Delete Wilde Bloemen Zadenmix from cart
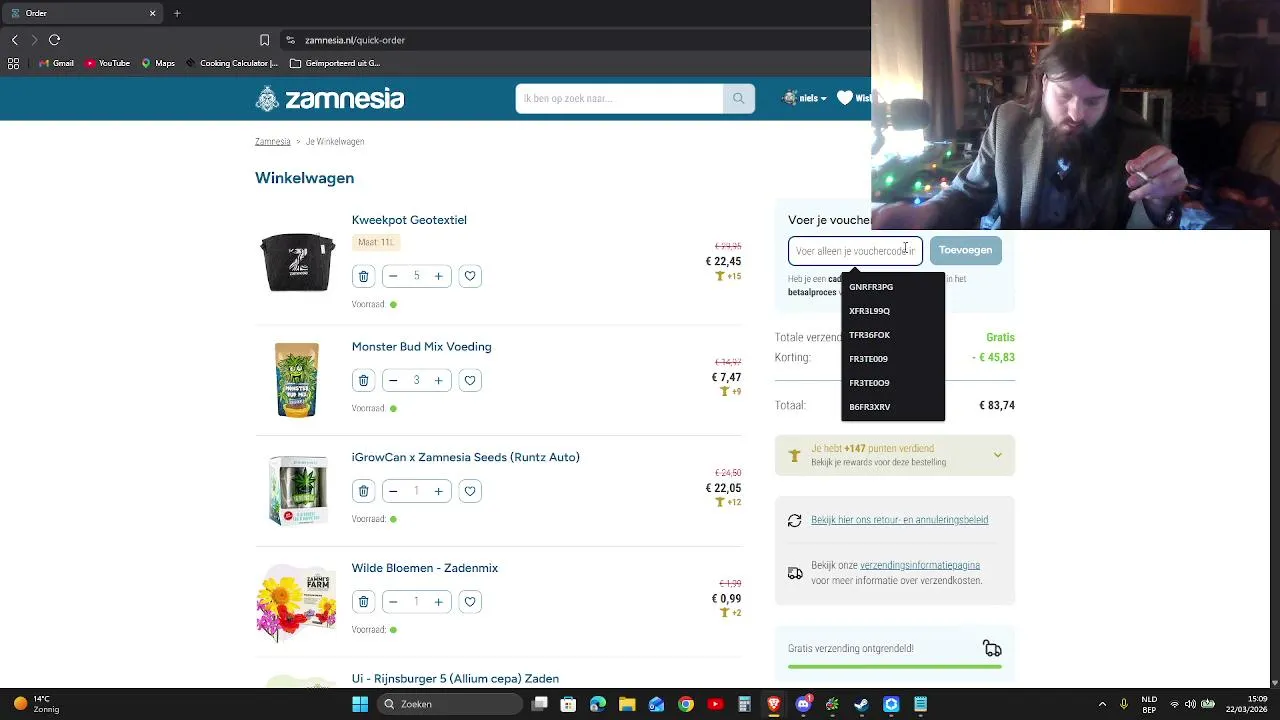The image size is (1280, 720). [x=363, y=602]
